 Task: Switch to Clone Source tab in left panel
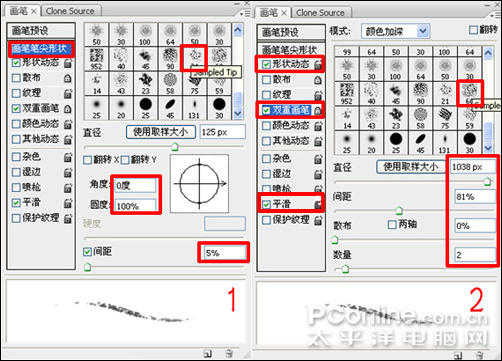pos(70,11)
